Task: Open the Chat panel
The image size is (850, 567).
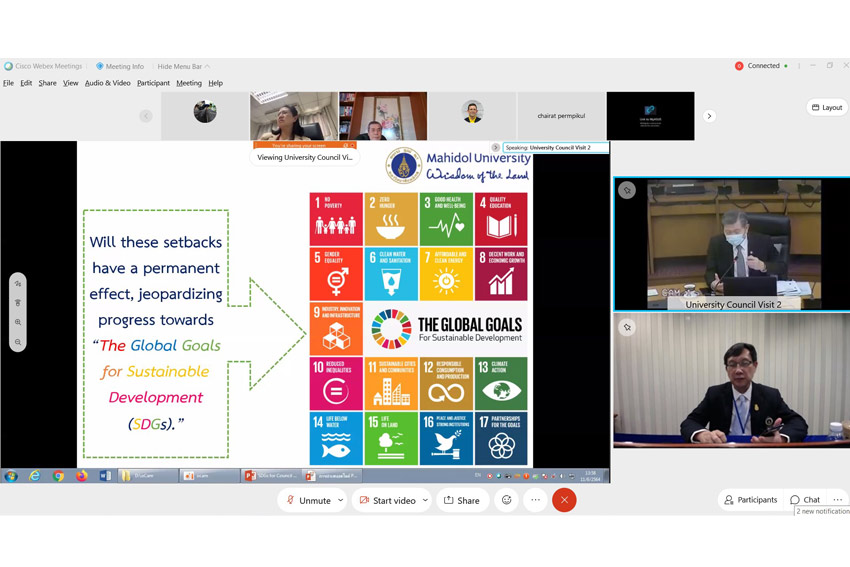Action: click(x=805, y=500)
